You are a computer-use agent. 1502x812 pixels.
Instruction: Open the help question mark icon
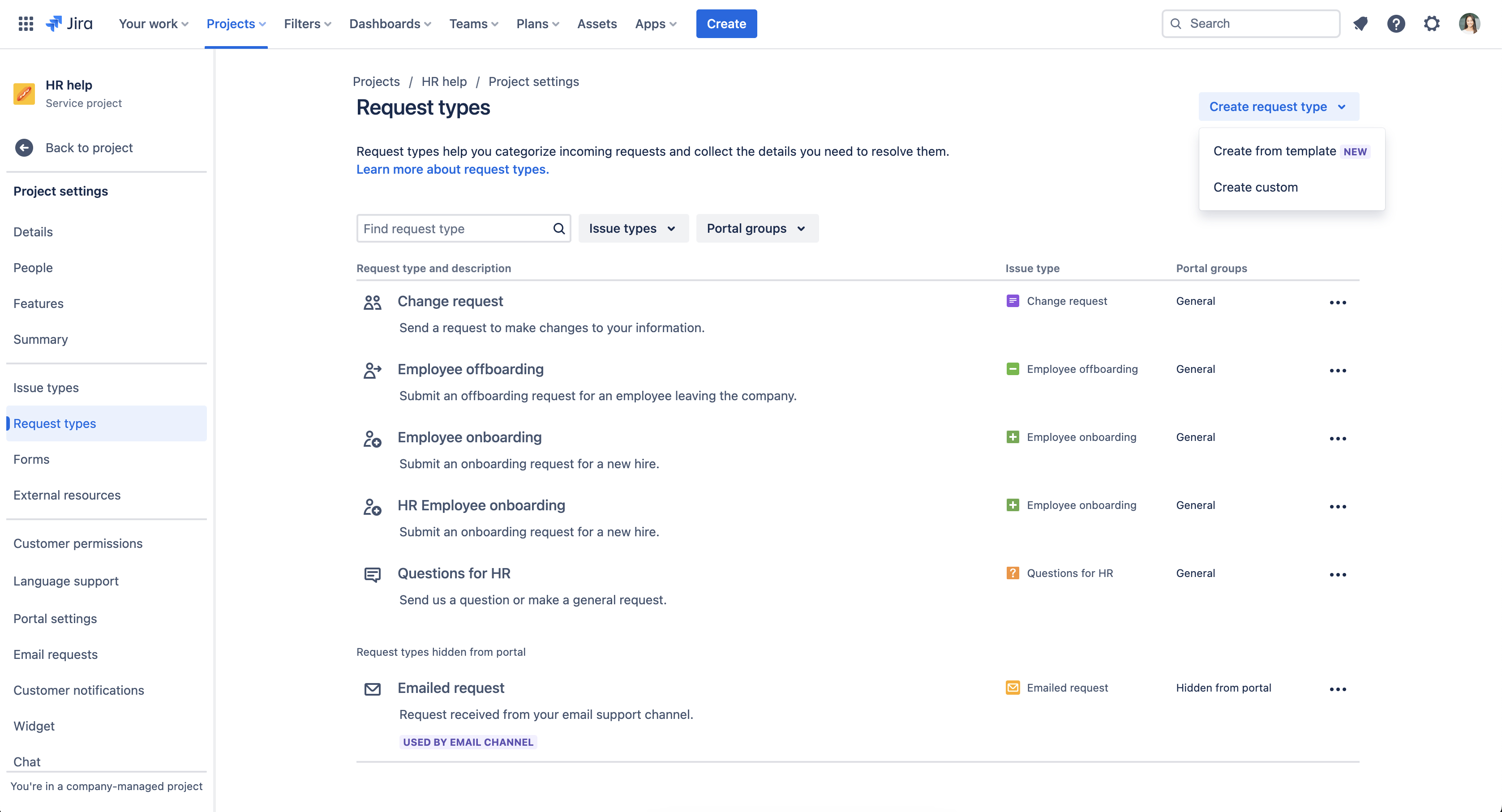point(1396,24)
